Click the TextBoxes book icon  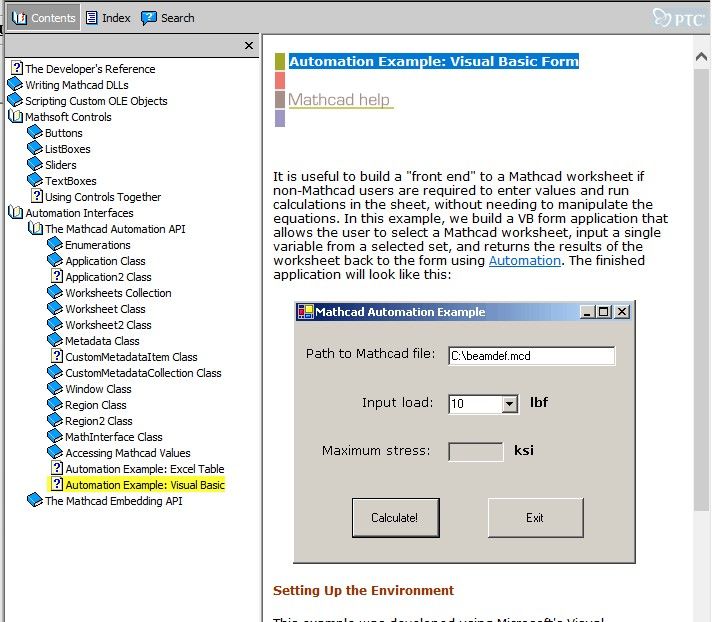click(35, 180)
